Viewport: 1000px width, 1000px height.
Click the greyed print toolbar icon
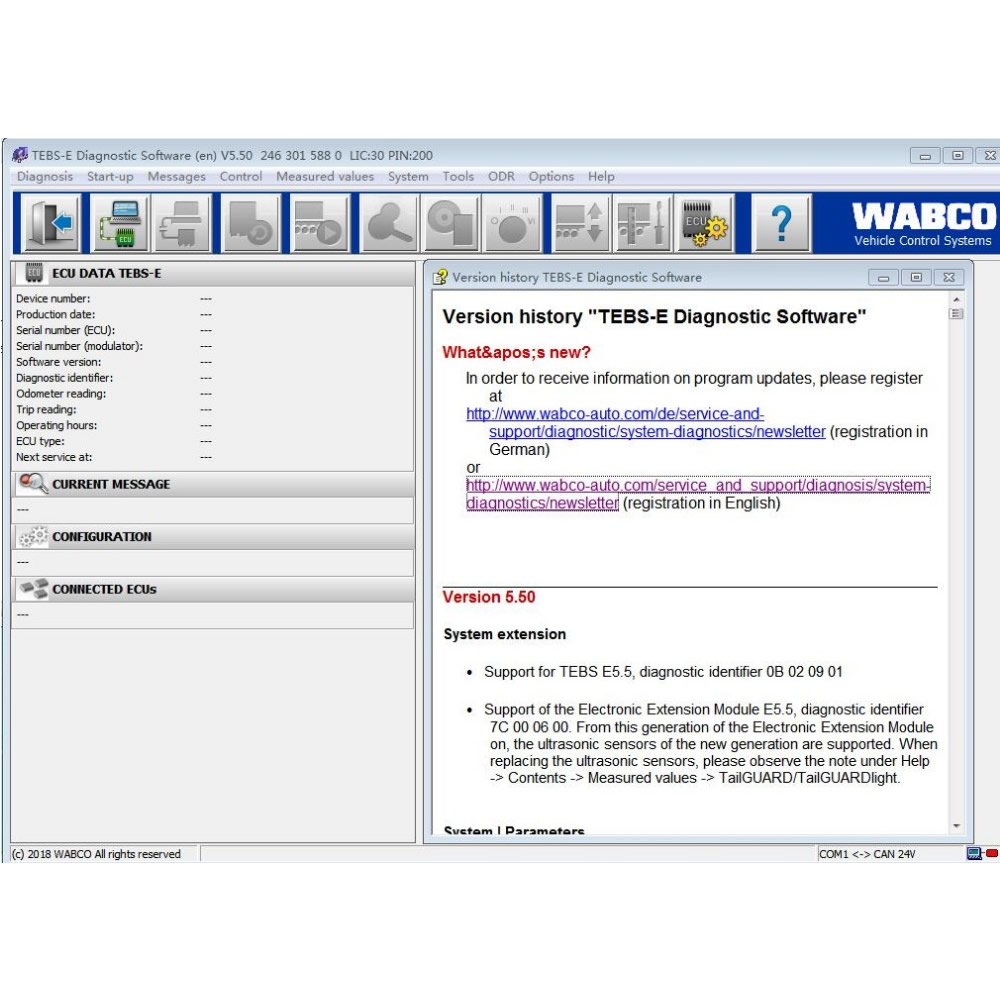[182, 223]
